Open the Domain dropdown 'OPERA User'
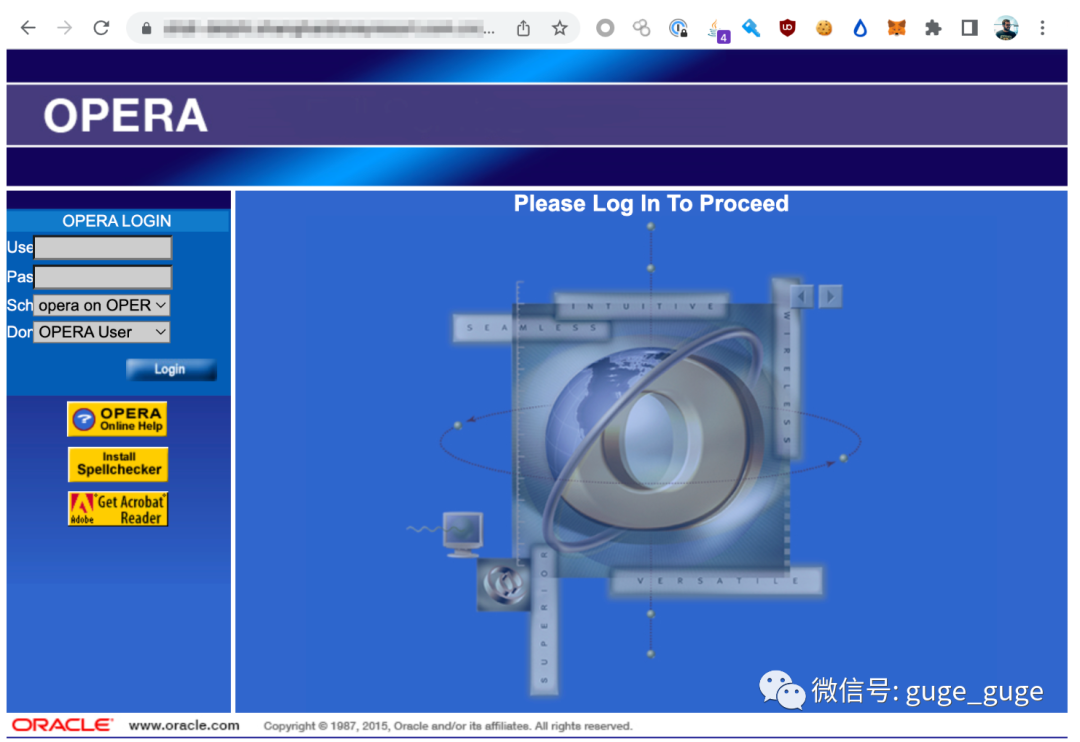Image resolution: width=1080 pixels, height=742 pixels. pos(102,332)
